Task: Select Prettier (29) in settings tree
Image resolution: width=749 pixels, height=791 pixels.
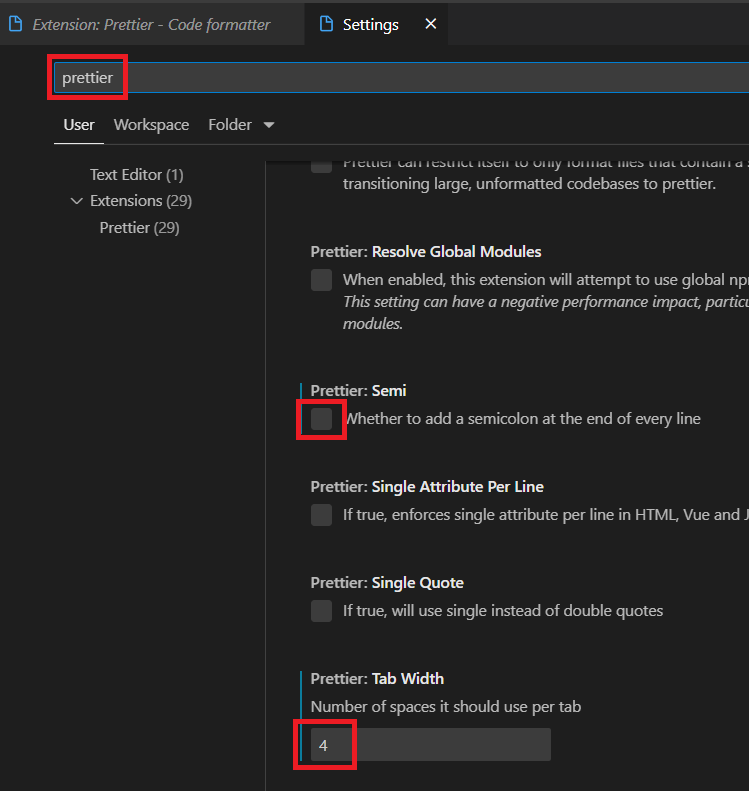Action: tap(140, 228)
